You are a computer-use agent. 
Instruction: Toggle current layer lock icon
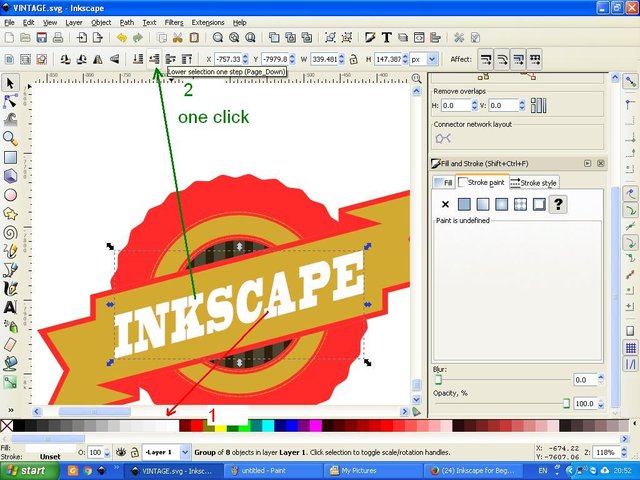[x=134, y=452]
